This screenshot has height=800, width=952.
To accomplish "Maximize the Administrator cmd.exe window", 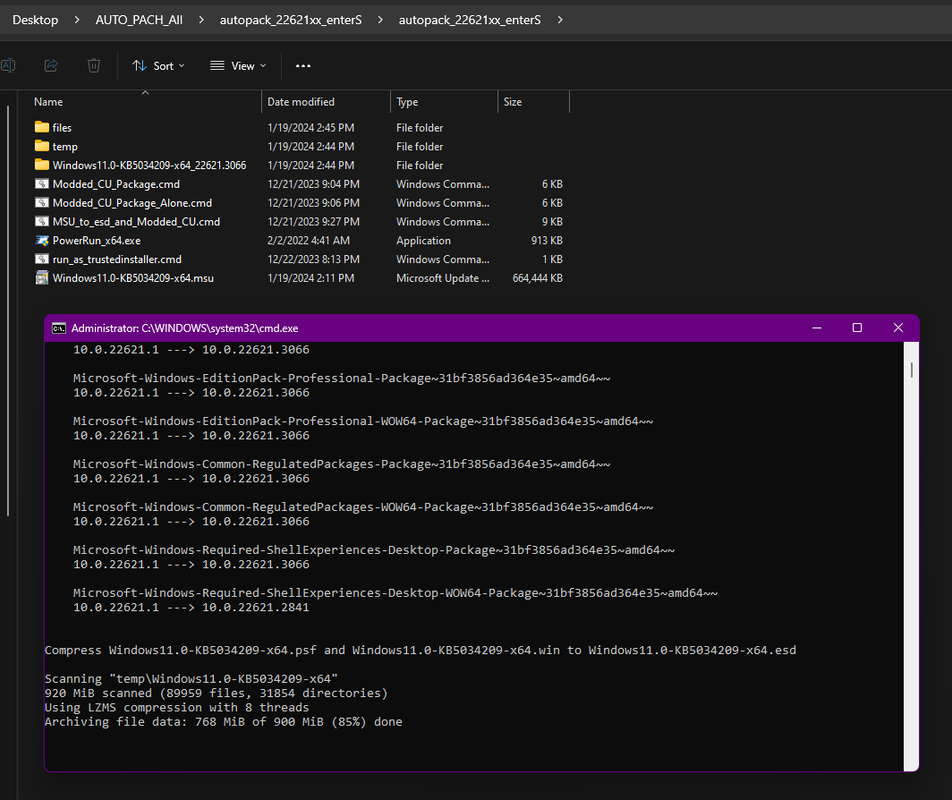I will (857, 328).
